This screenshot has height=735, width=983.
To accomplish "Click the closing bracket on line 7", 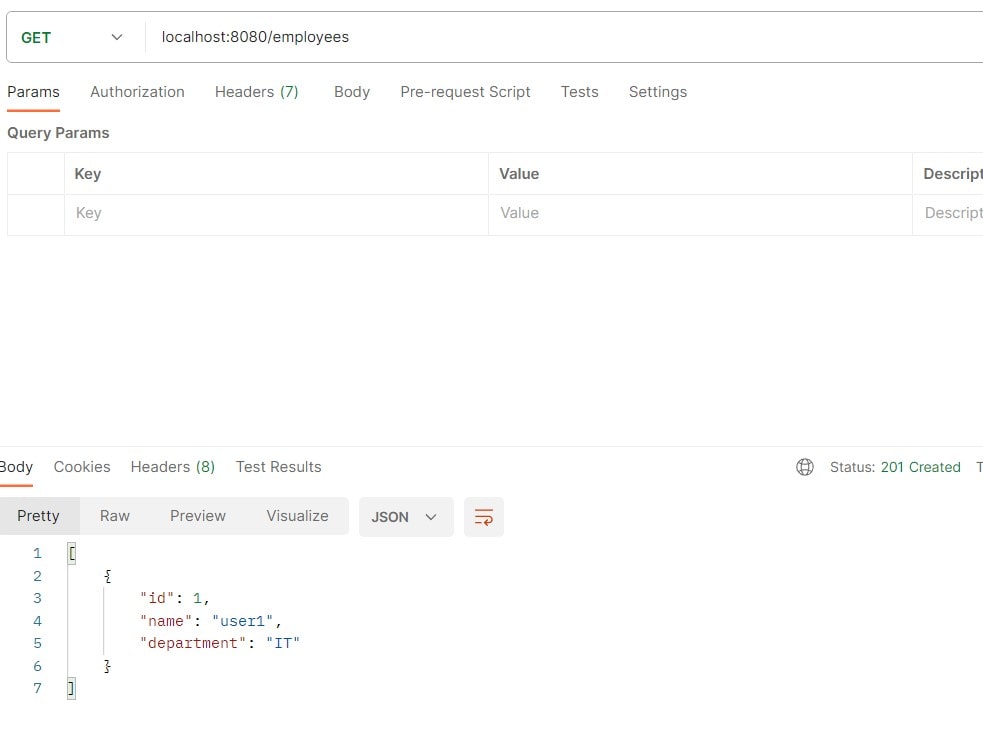I will tap(71, 689).
